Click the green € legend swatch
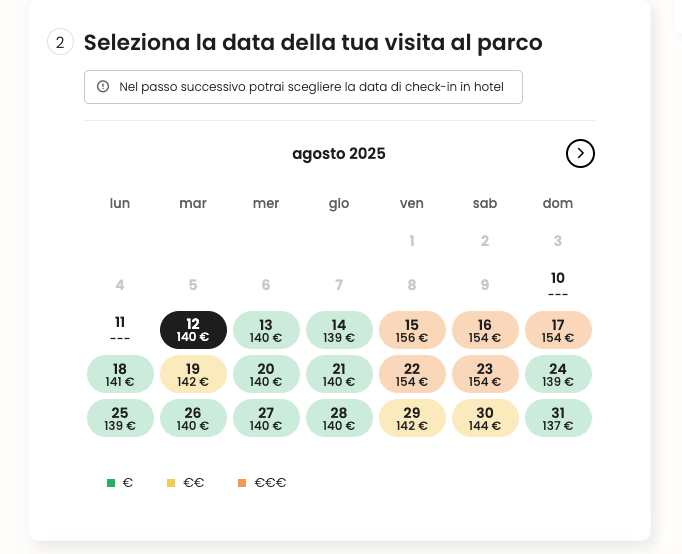Image resolution: width=682 pixels, height=554 pixels. [111, 483]
